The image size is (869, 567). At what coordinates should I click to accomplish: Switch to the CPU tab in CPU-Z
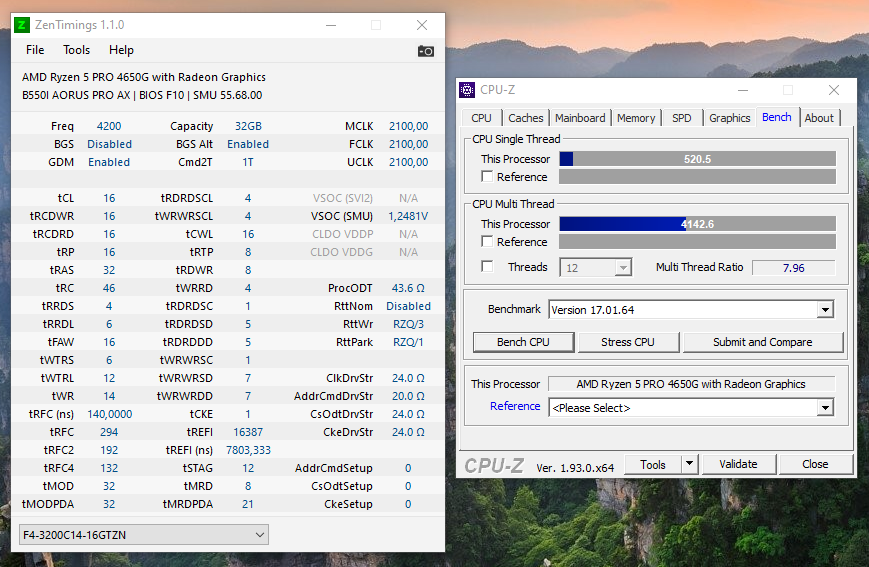481,118
